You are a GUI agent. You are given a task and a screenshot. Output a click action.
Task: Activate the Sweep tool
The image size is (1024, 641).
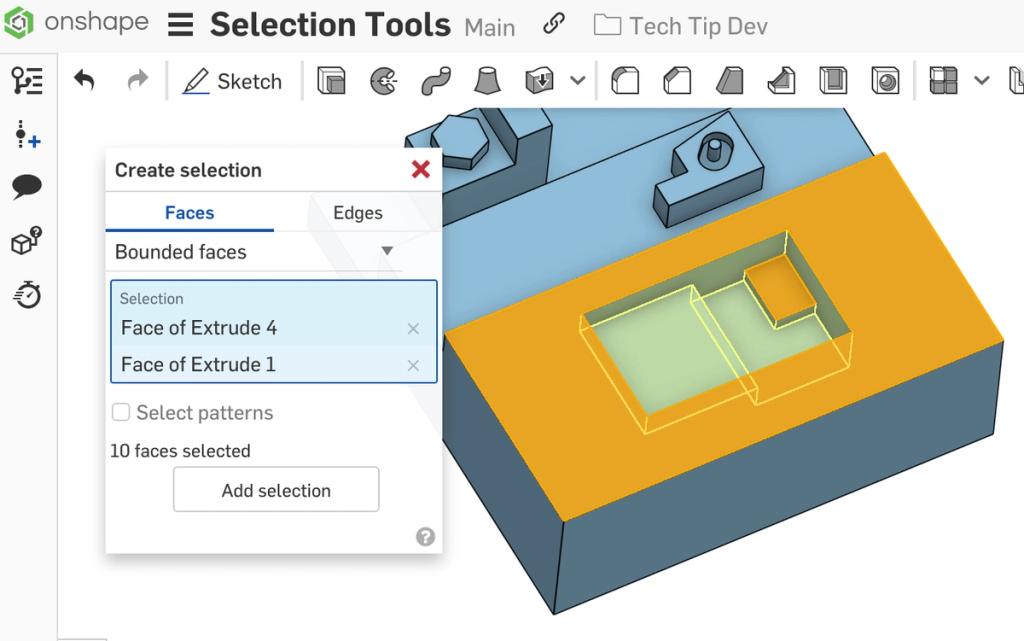[x=437, y=81]
